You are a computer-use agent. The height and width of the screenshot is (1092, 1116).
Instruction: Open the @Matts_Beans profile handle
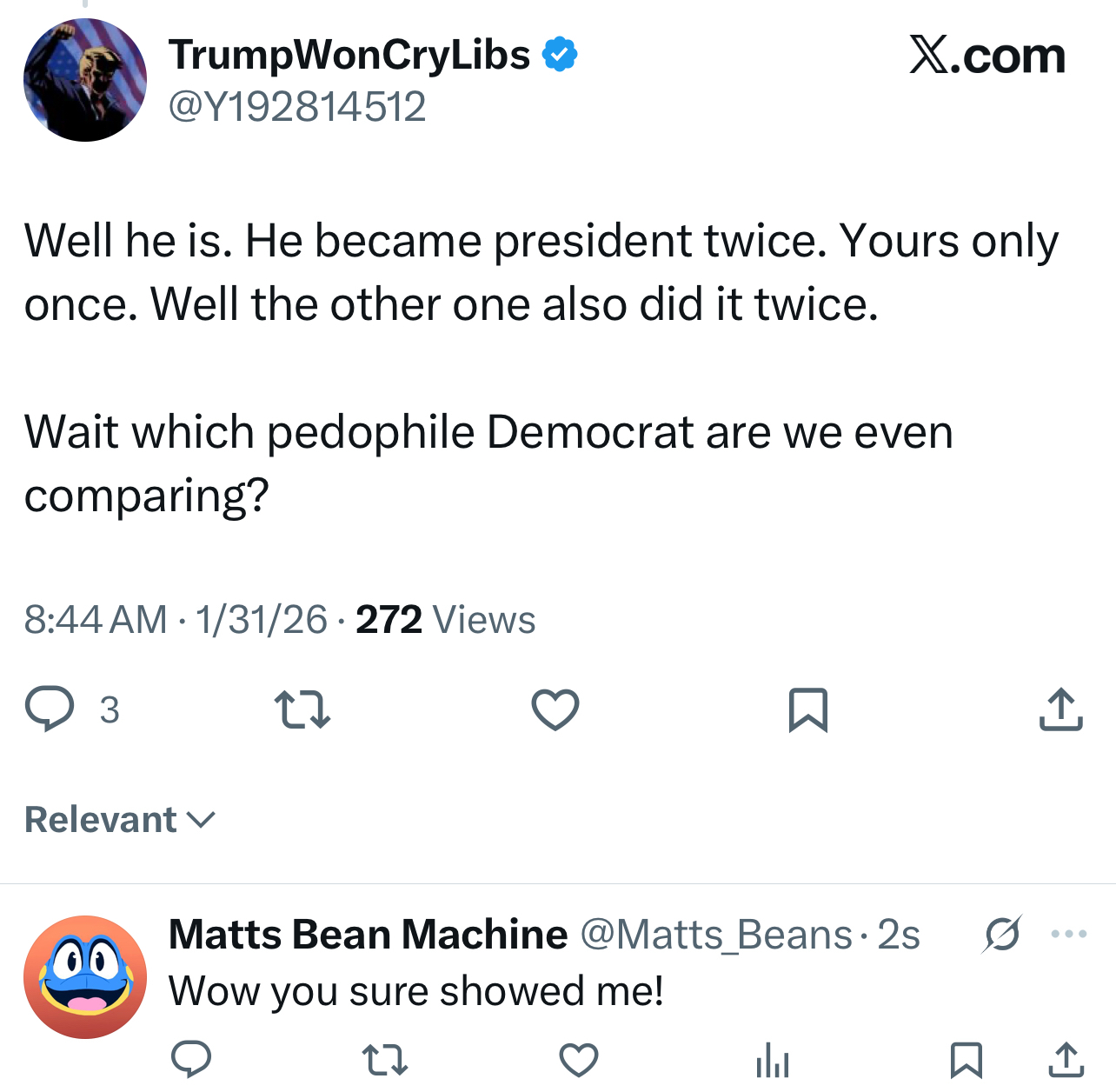pyautogui.click(x=716, y=935)
